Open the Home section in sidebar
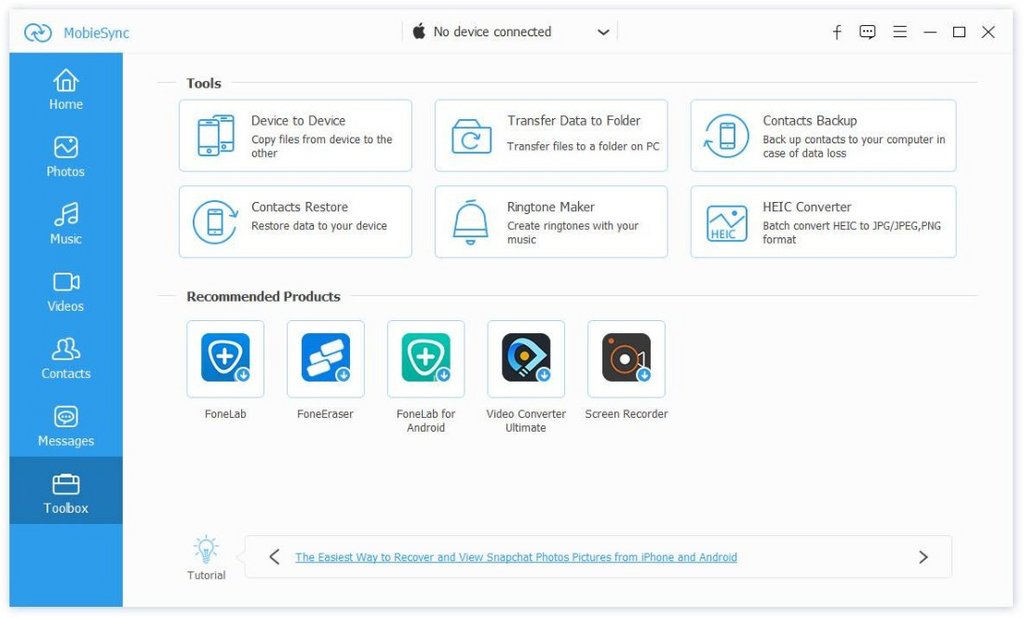This screenshot has height=618, width=1024. coord(66,89)
